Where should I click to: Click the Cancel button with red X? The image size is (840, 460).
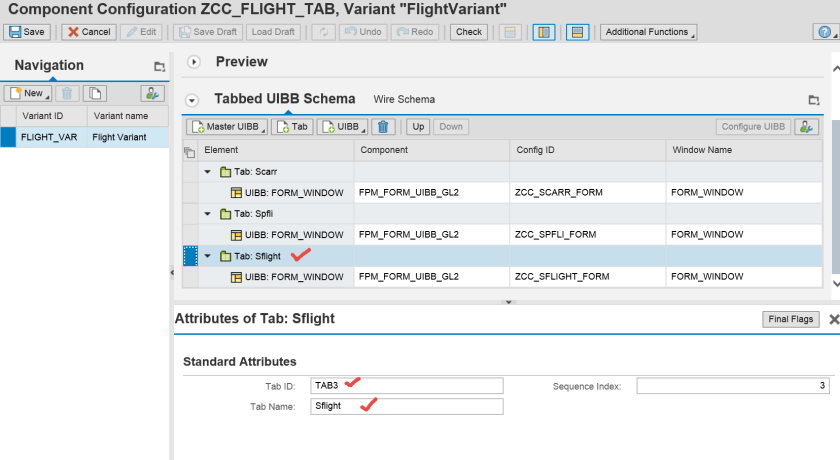pyautogui.click(x=88, y=32)
